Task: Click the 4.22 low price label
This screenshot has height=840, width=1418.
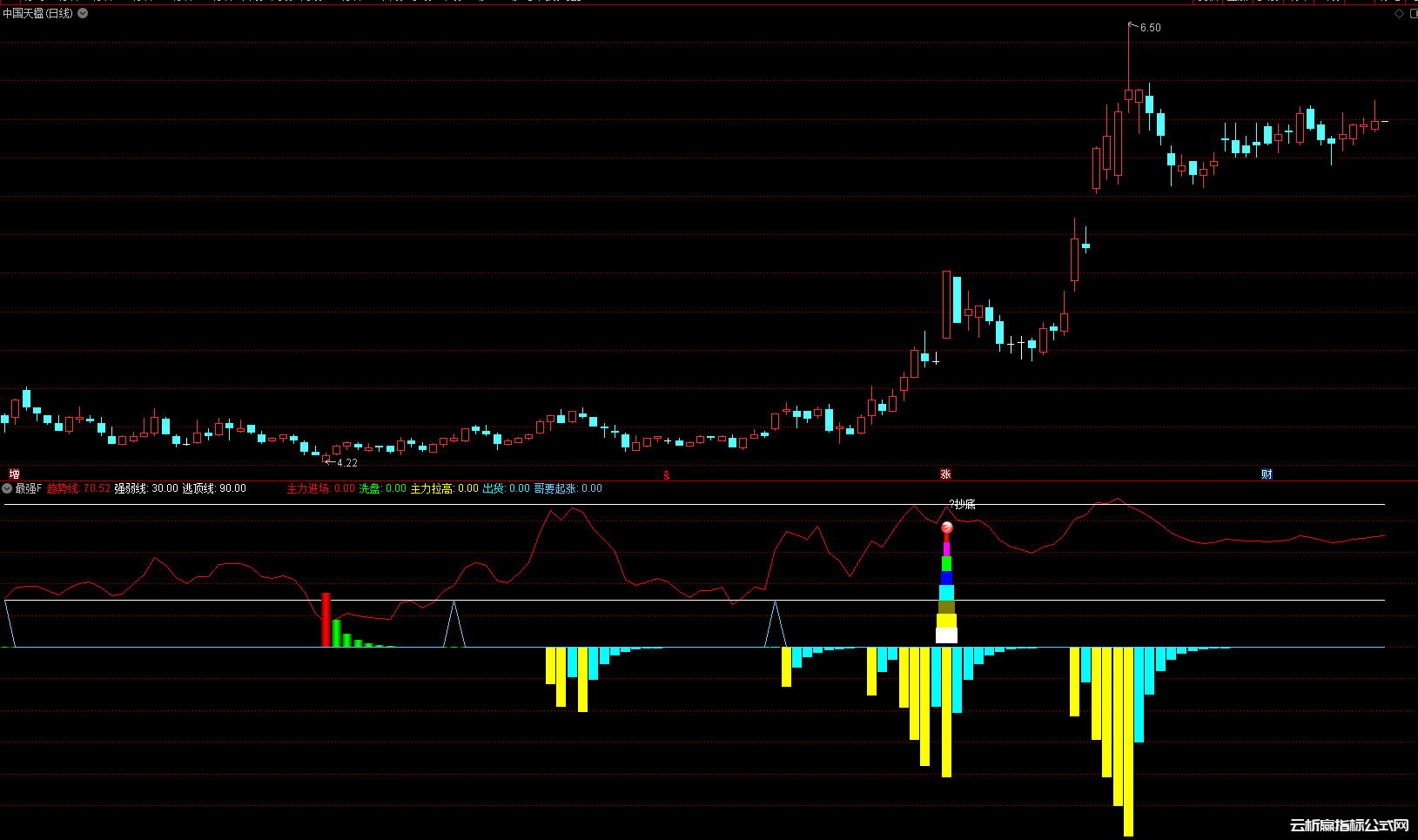Action: coord(347,463)
